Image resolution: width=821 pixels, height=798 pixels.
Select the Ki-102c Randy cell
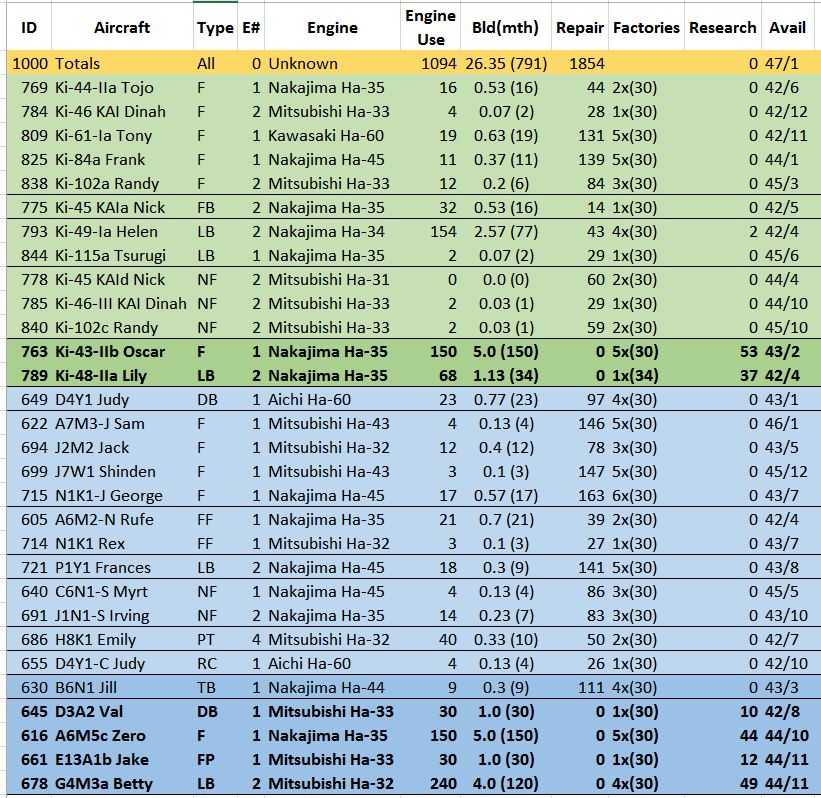click(x=123, y=328)
